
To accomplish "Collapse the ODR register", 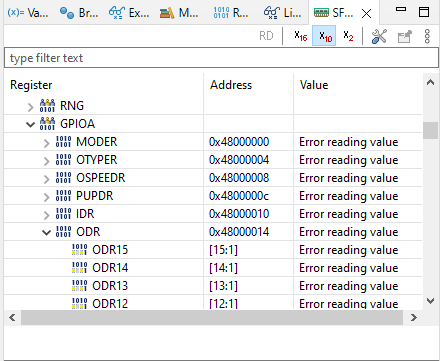I will coord(46,232).
